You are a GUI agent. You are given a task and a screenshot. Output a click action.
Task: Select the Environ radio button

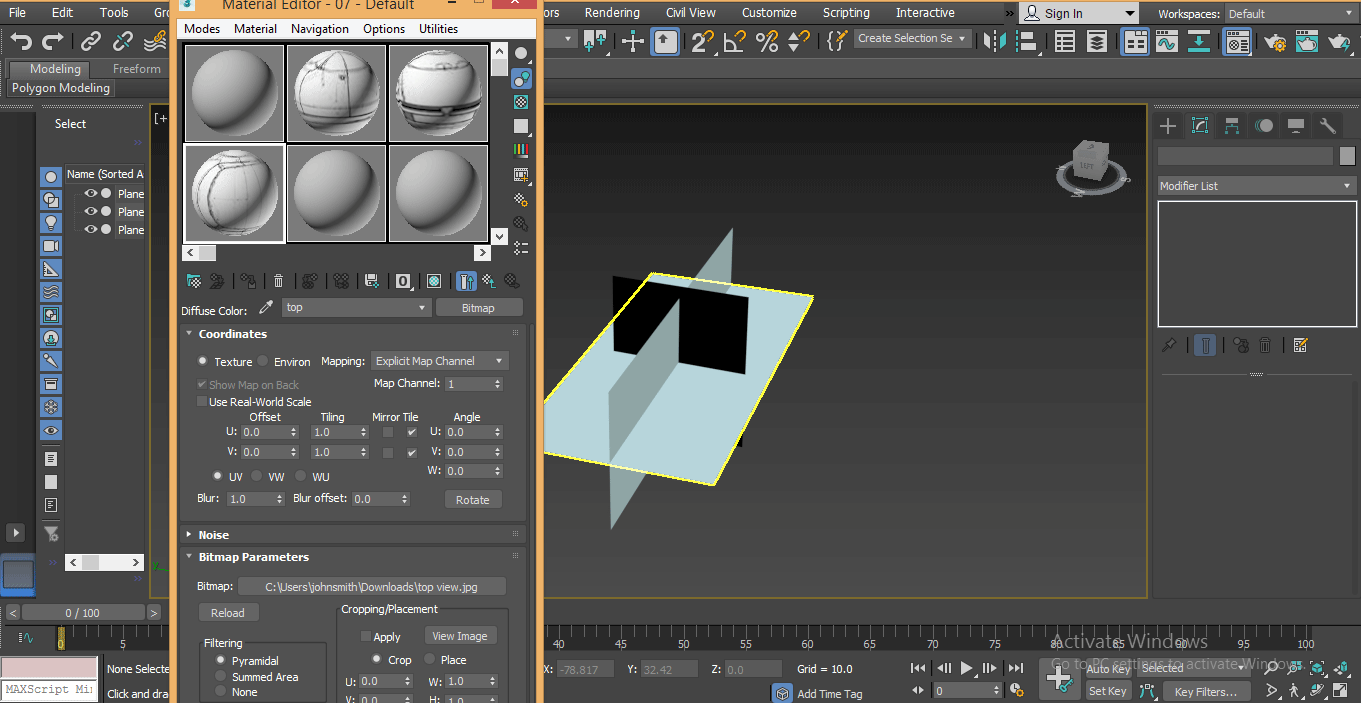tap(263, 361)
